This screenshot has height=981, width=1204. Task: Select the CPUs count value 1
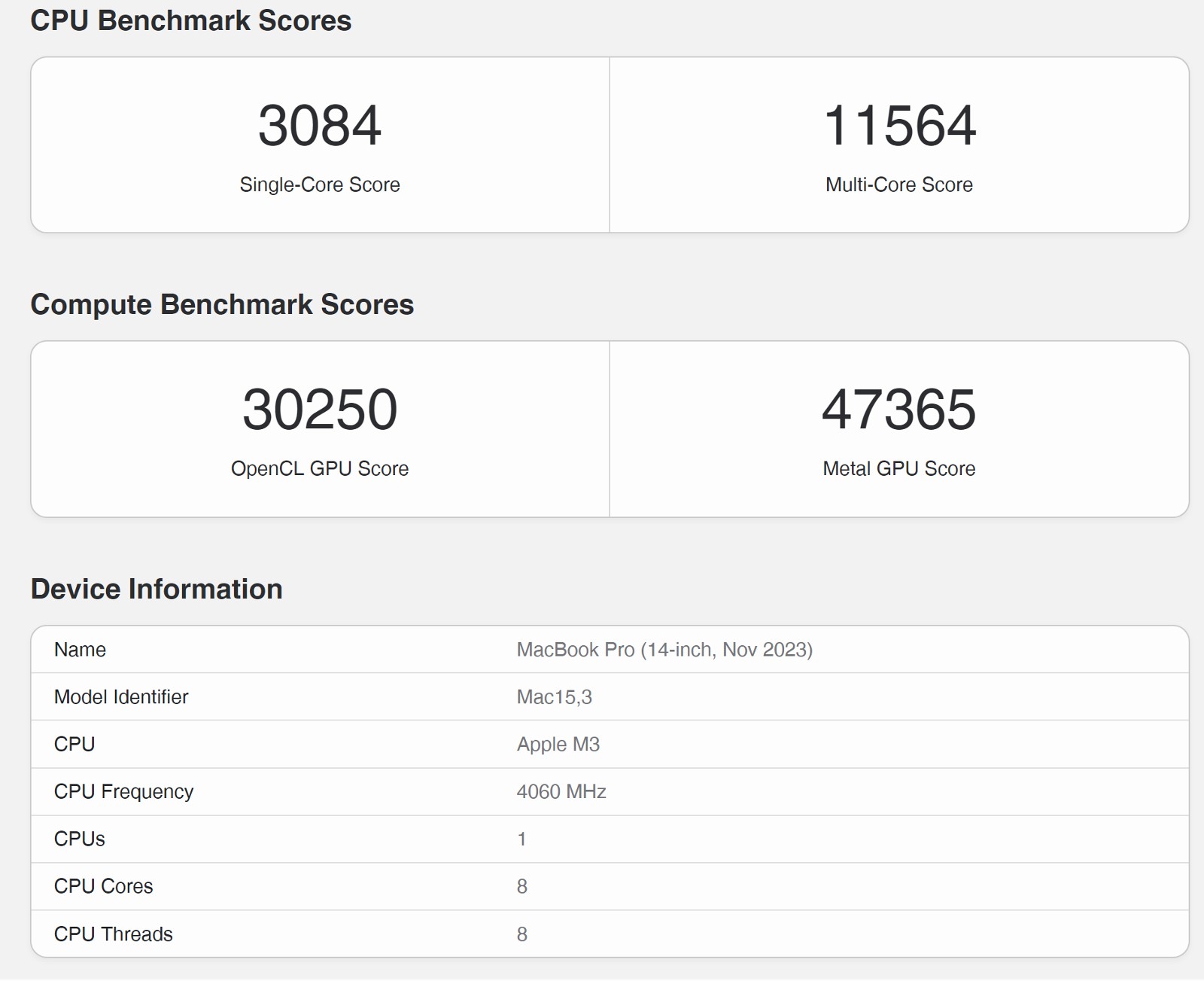pos(521,839)
